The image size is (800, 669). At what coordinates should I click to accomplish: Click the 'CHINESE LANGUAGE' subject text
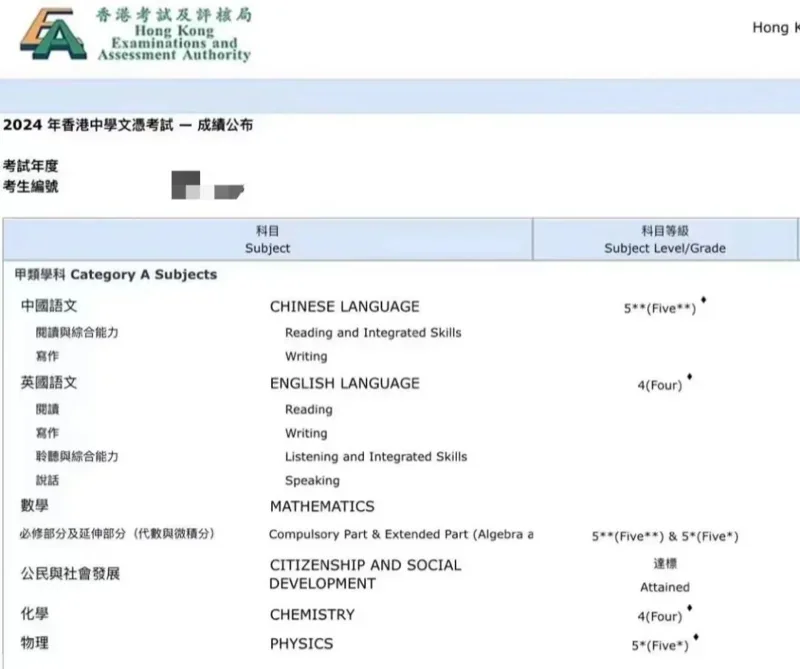344,307
